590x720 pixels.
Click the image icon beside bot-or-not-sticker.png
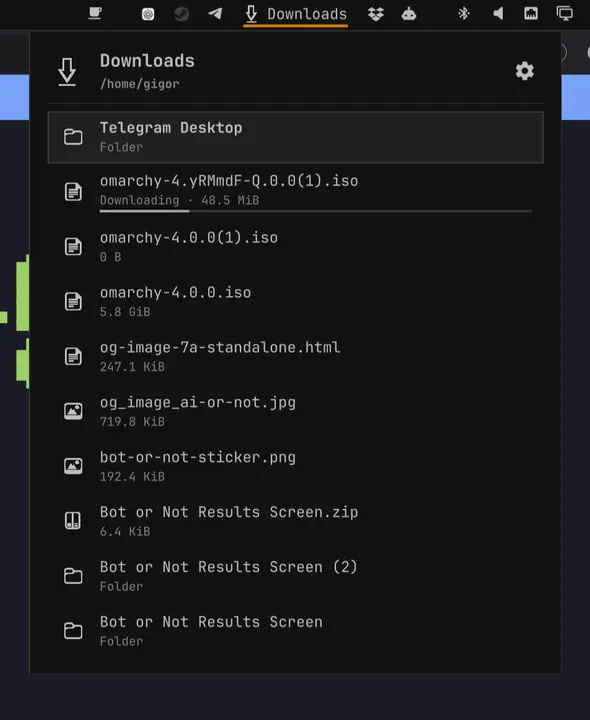pyautogui.click(x=73, y=466)
